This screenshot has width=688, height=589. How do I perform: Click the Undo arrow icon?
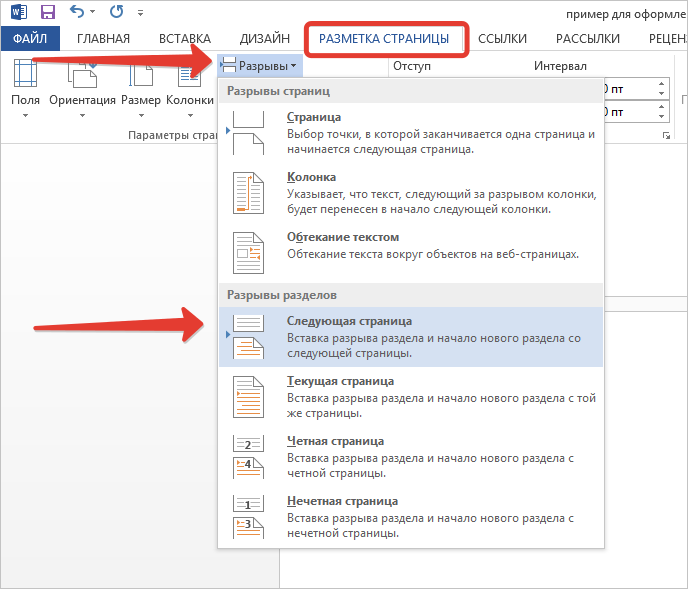tap(77, 13)
